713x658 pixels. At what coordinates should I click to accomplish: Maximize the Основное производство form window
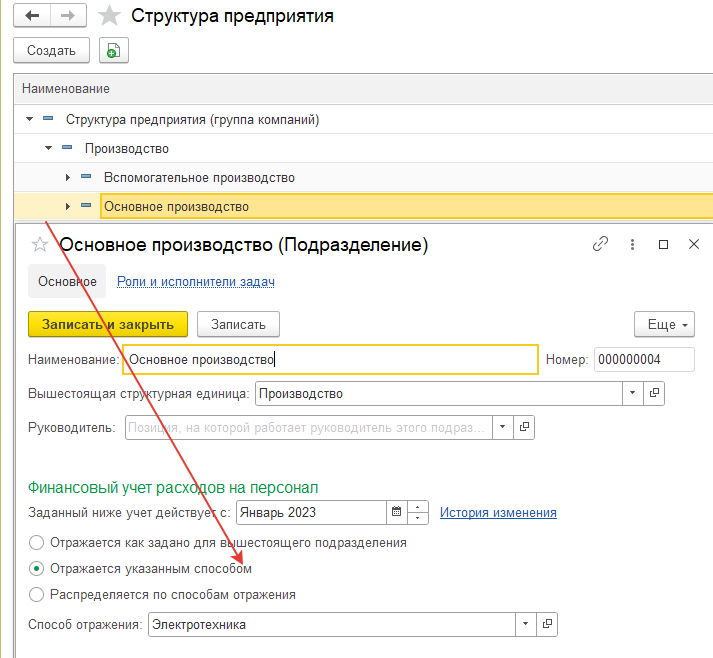point(663,245)
